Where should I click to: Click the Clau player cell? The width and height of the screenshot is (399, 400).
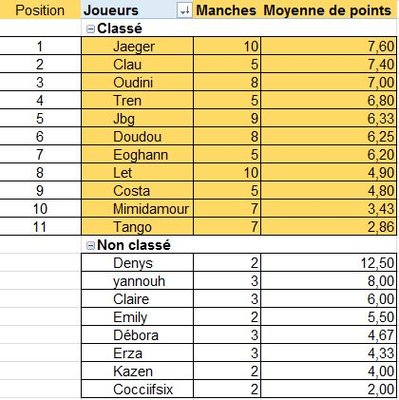pos(137,64)
